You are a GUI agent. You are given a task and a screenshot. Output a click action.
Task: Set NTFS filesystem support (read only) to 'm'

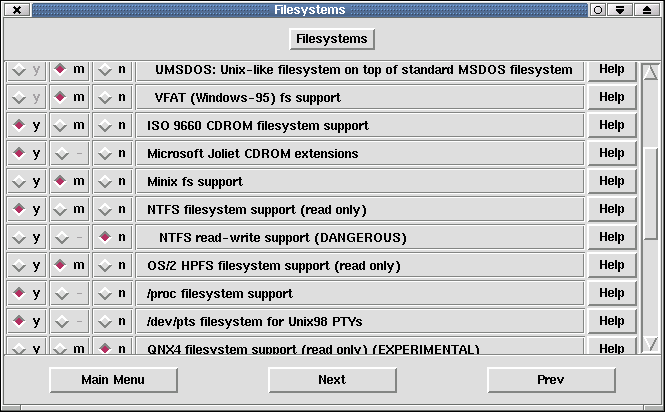68,210
